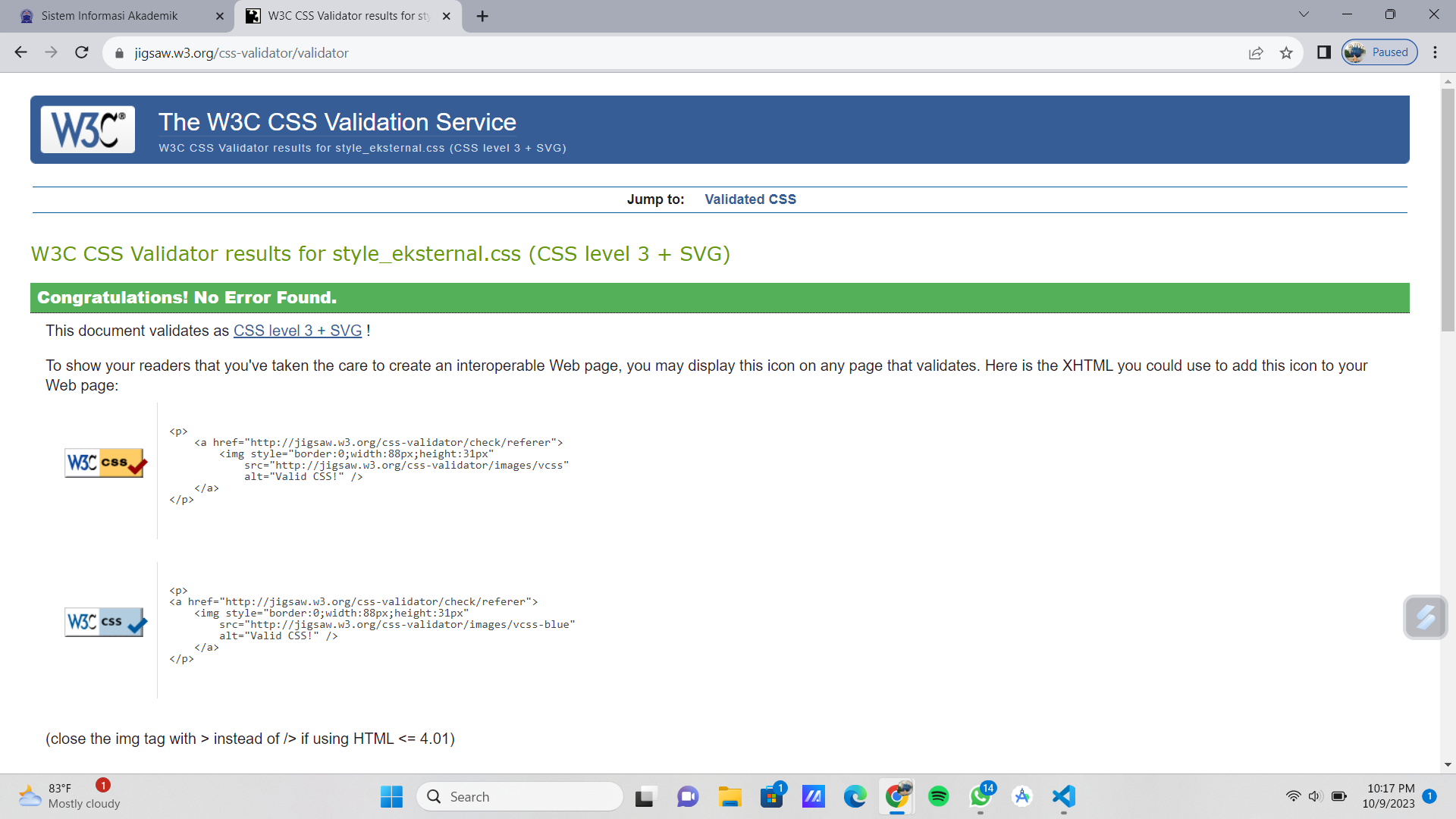
Task: Reload the current page
Action: (x=81, y=52)
